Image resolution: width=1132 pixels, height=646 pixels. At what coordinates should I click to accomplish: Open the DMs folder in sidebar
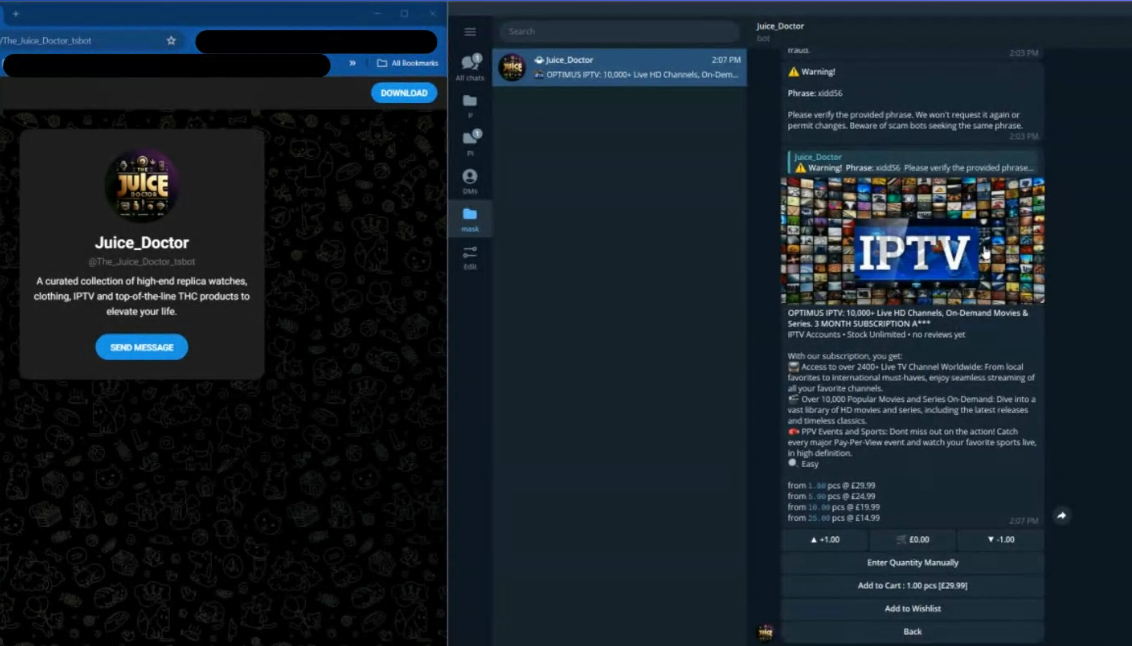tap(470, 181)
